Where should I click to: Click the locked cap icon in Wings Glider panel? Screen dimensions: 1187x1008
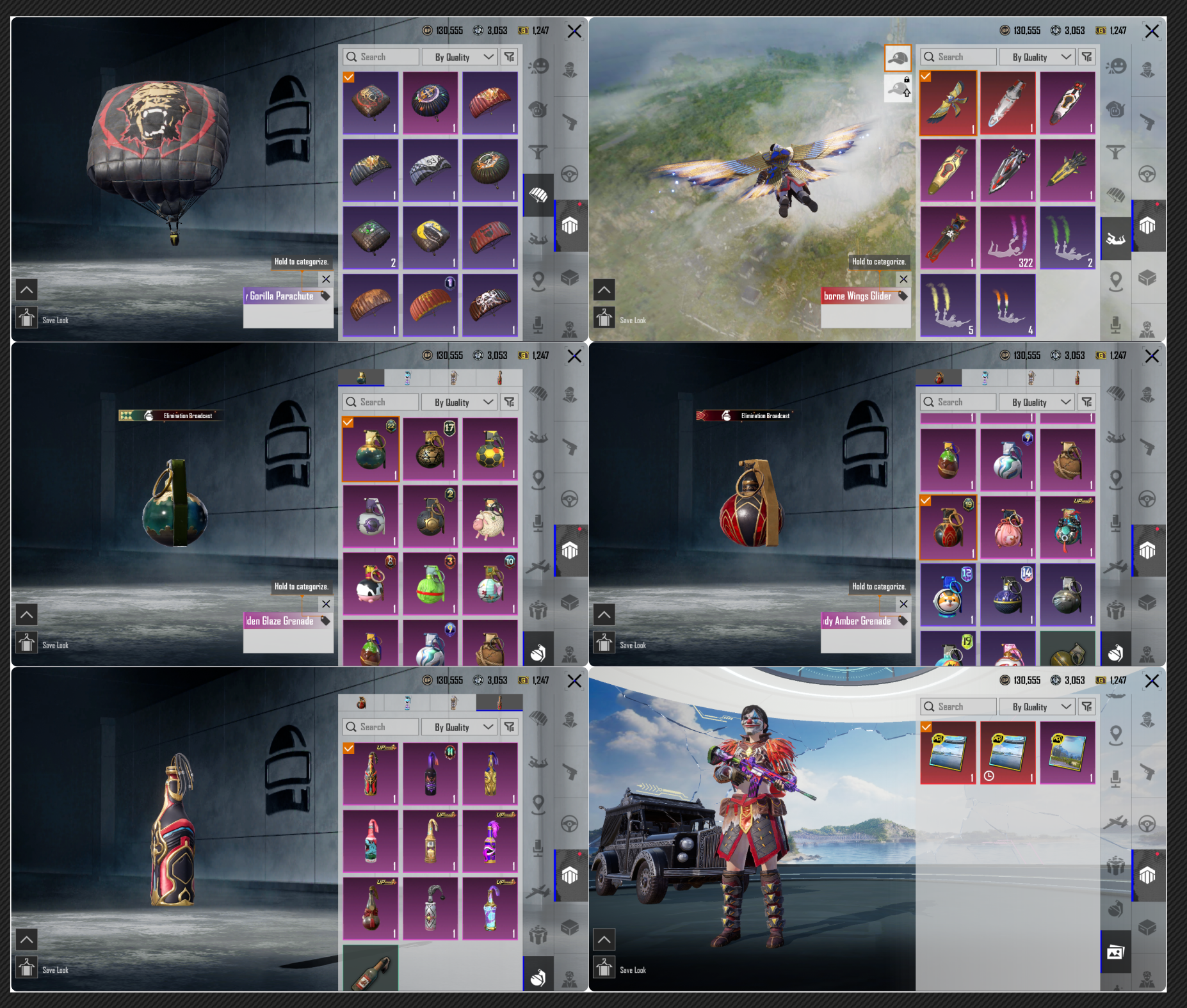[898, 88]
